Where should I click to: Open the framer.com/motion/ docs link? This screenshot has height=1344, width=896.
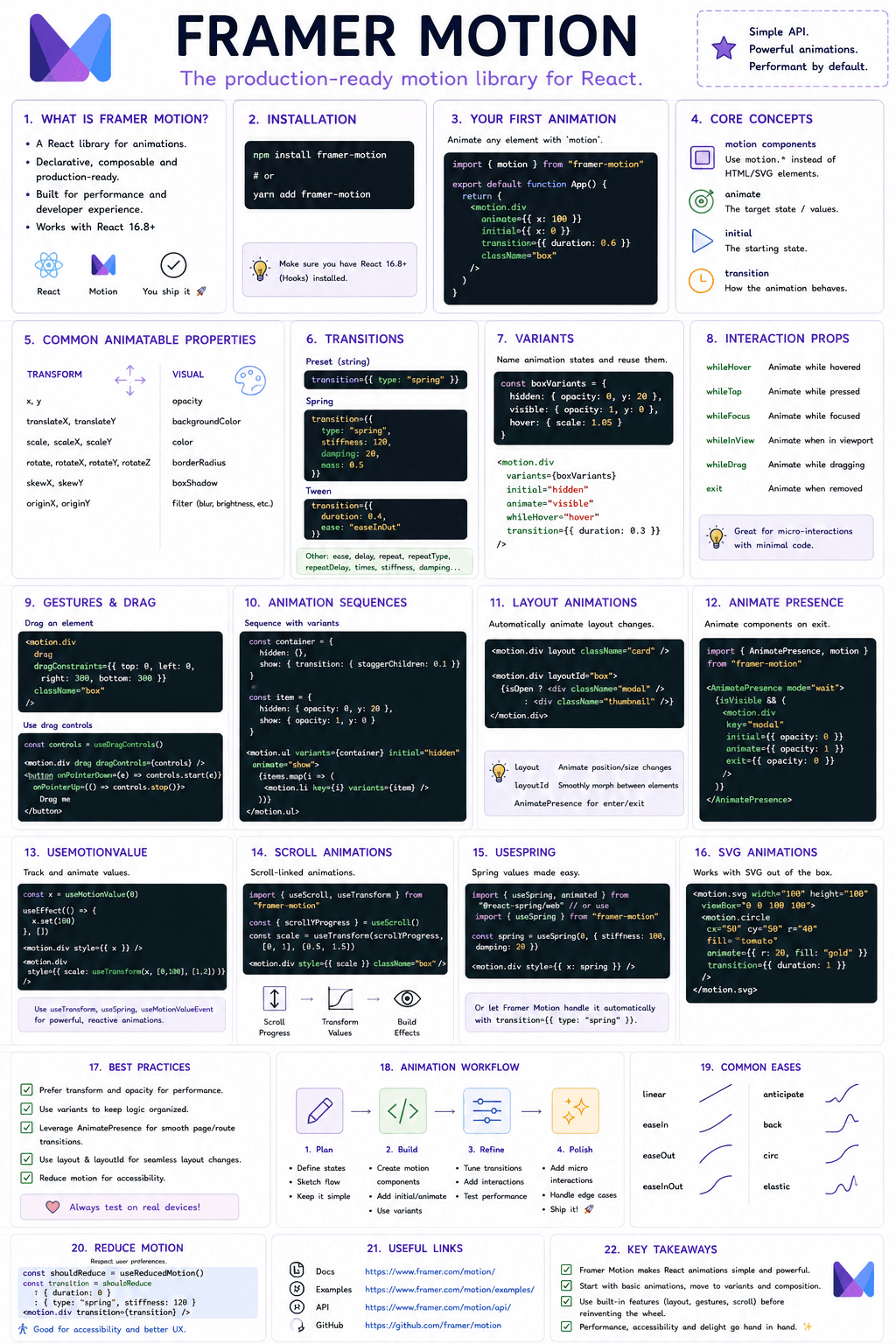click(430, 1271)
